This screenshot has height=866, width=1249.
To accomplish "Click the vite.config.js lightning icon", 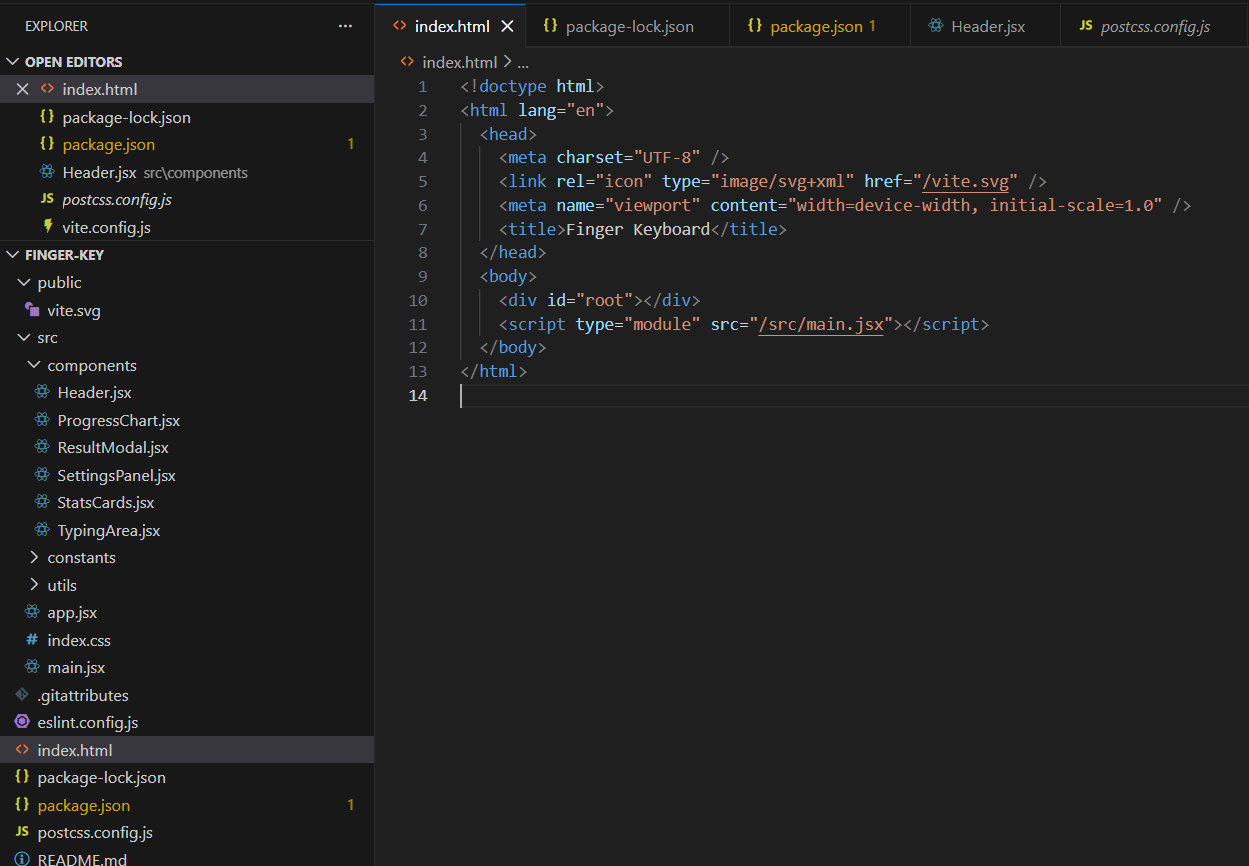I will coord(47,227).
